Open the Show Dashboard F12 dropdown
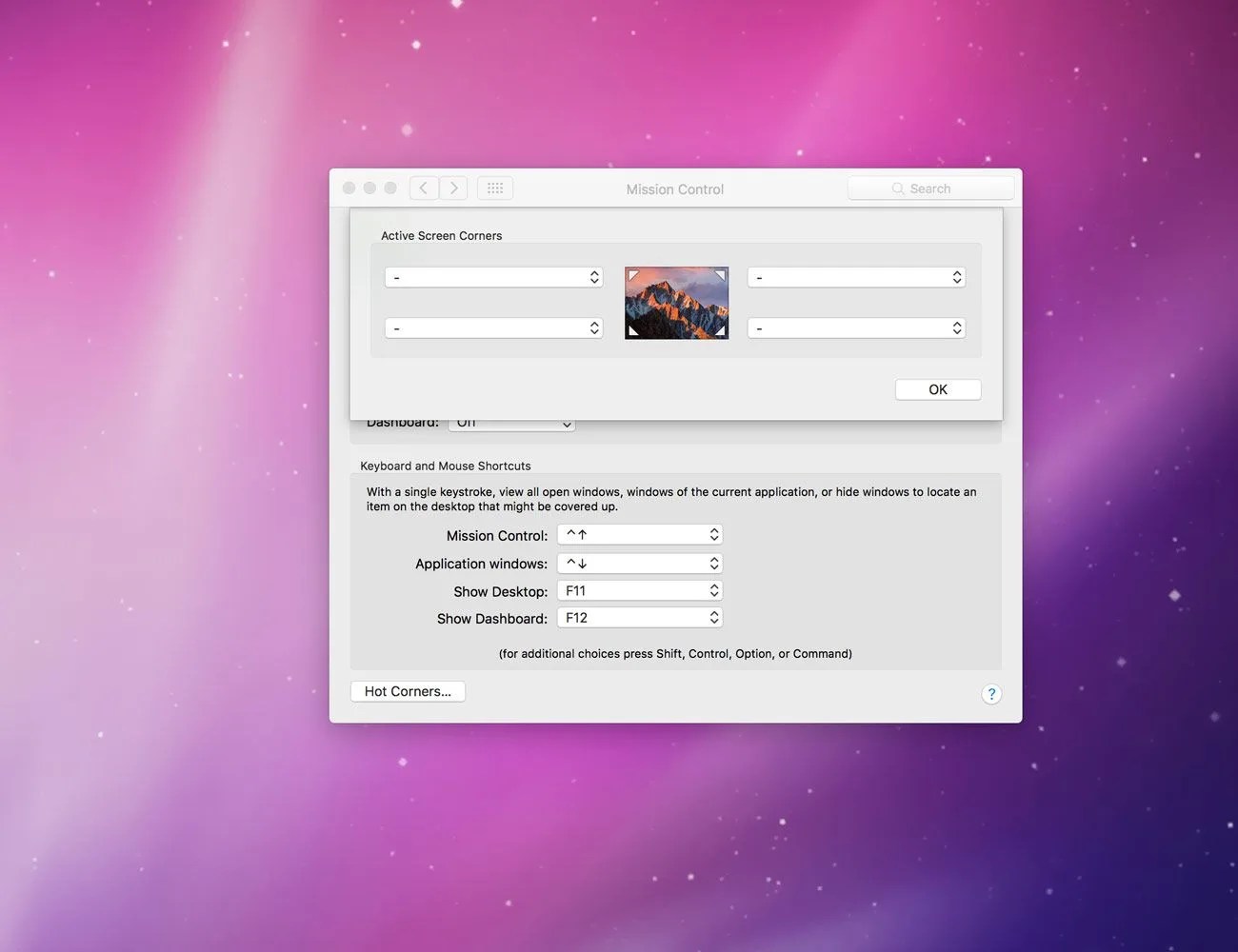This screenshot has height=952, width=1238. click(x=640, y=618)
